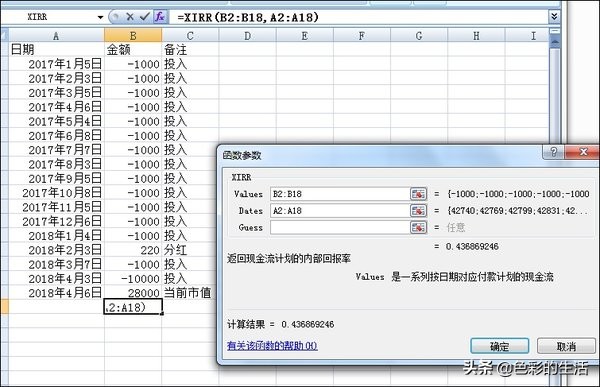Click the vertical scrollbar up arrow
Viewport: 600px width, 387px height.
554,42
